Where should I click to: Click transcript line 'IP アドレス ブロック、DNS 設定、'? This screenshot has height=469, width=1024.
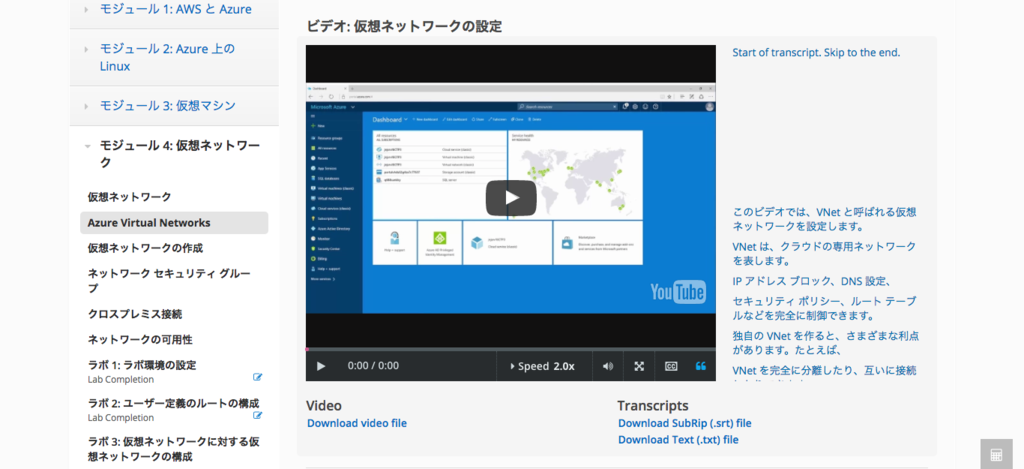[812, 282]
